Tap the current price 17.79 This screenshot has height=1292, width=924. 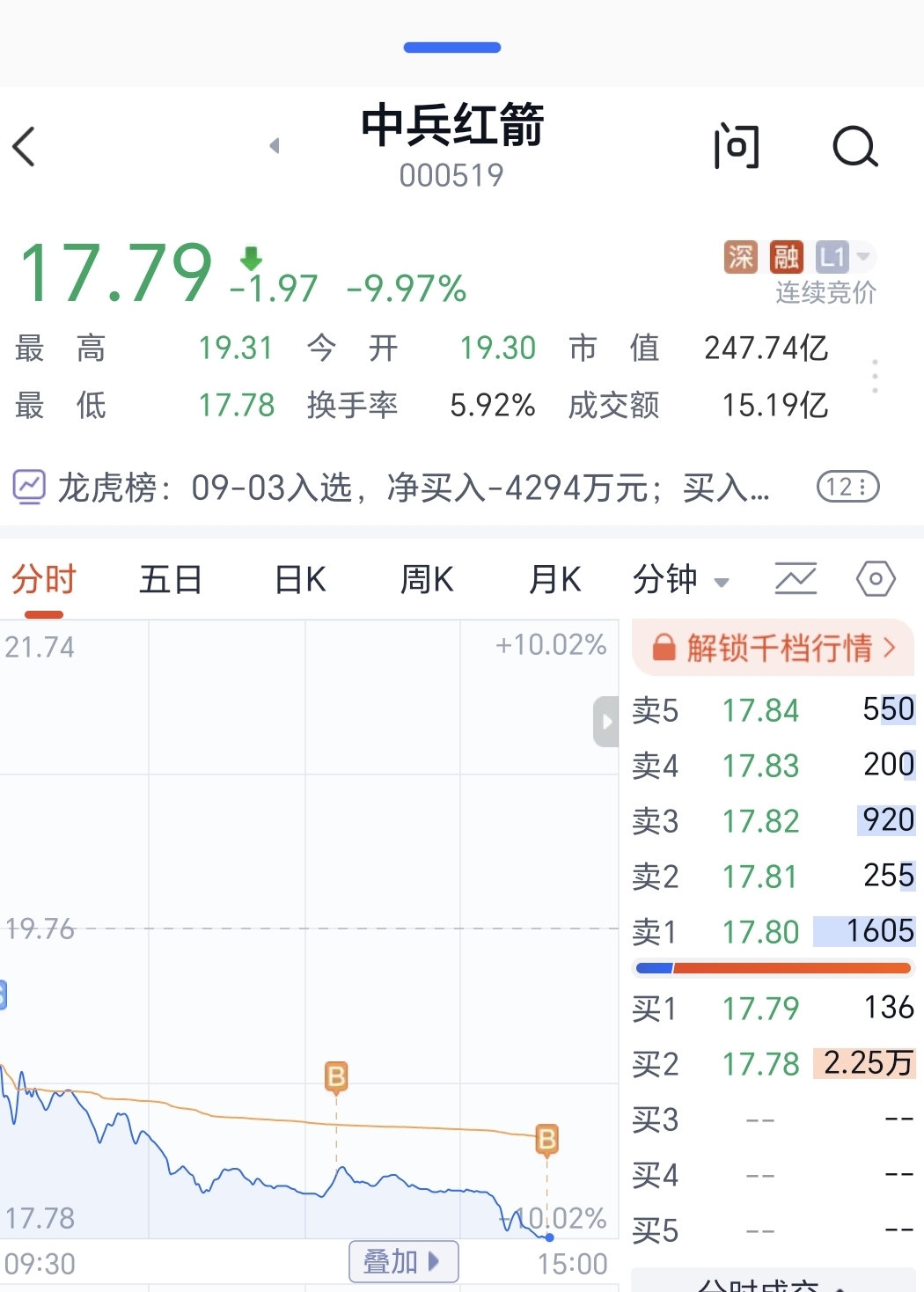coord(115,273)
